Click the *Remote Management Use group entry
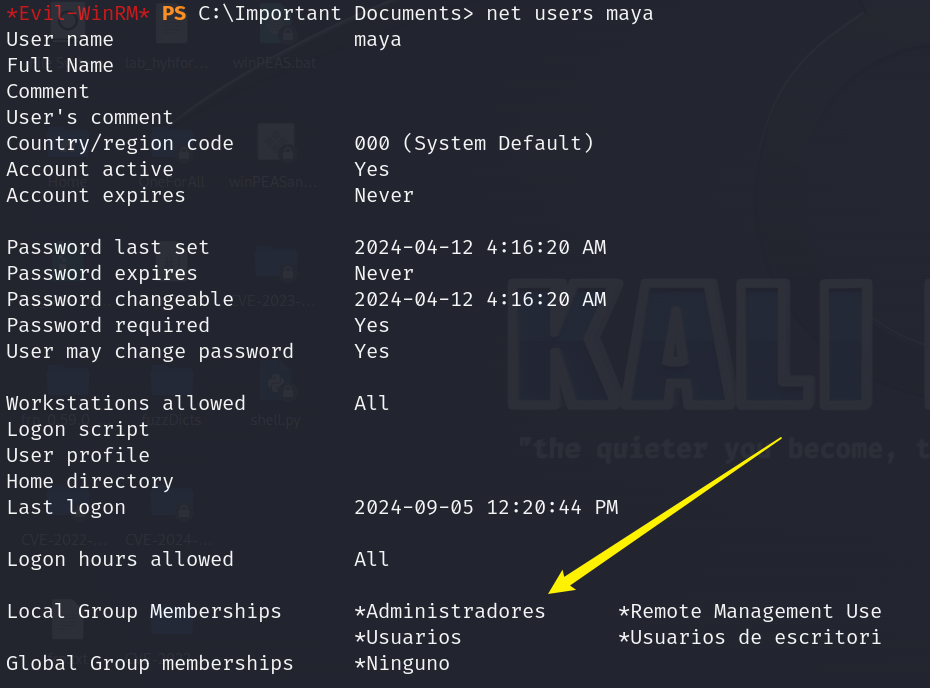The image size is (930, 688). click(x=750, y=611)
